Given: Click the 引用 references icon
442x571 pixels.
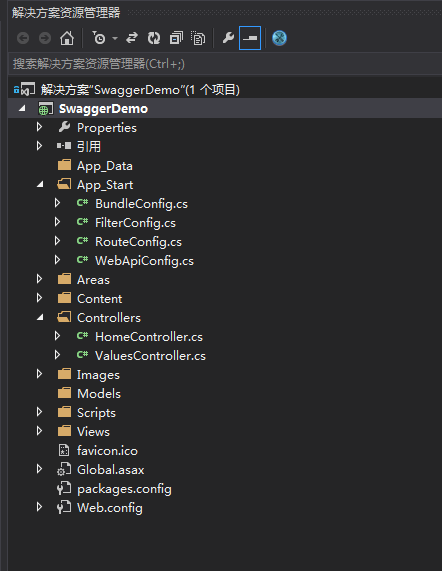Looking at the screenshot, I should pyautogui.click(x=64, y=146).
